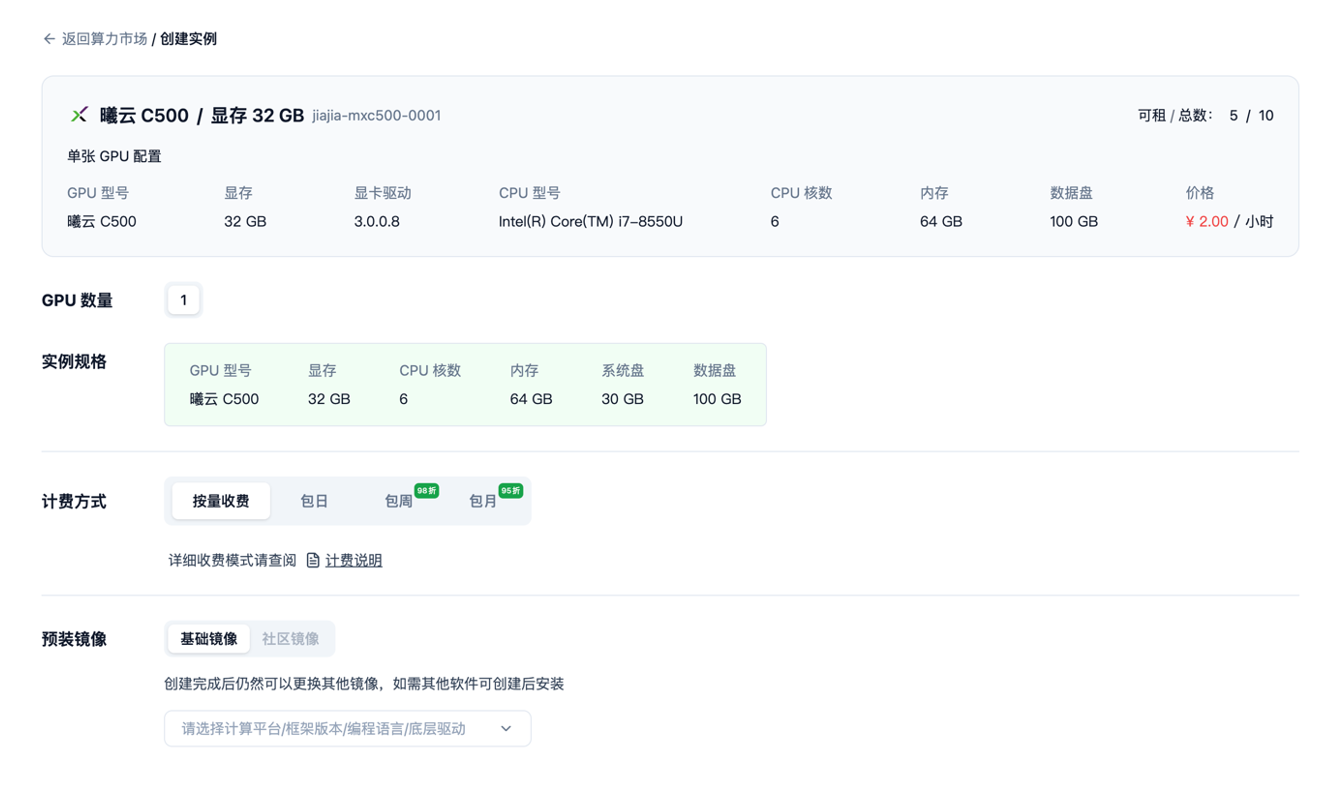Click the 显卡驱动 column header

(383, 192)
